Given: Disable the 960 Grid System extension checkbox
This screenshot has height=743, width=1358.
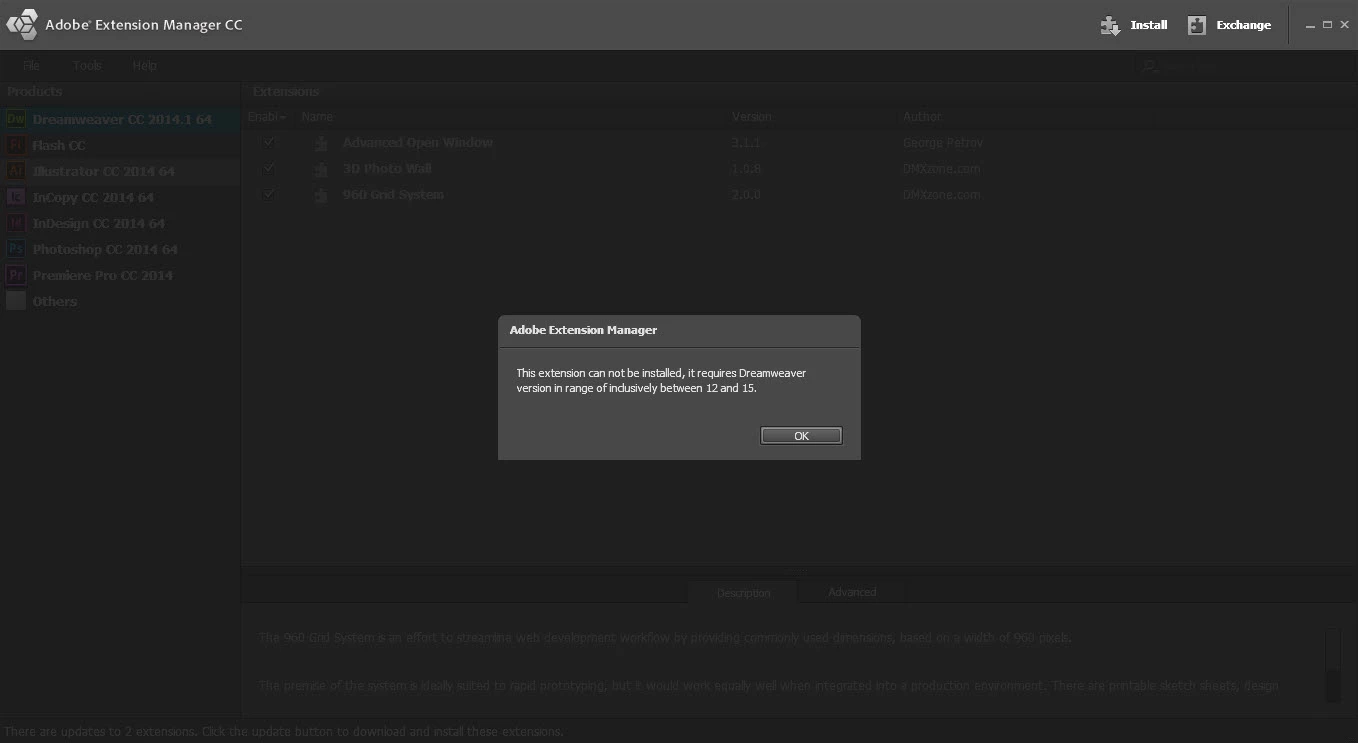Looking at the screenshot, I should coord(268,195).
